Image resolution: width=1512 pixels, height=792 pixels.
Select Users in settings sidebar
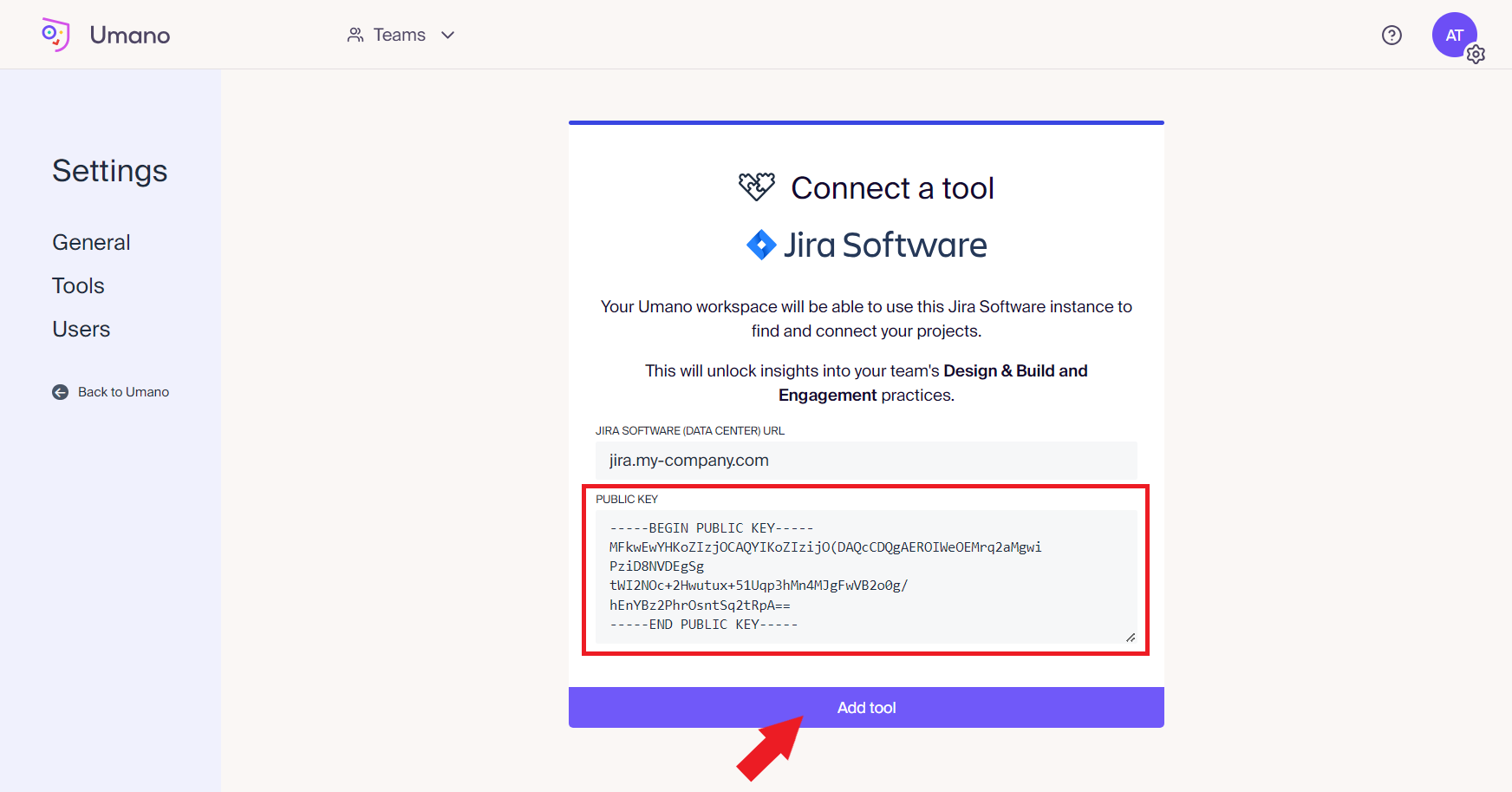(81, 330)
